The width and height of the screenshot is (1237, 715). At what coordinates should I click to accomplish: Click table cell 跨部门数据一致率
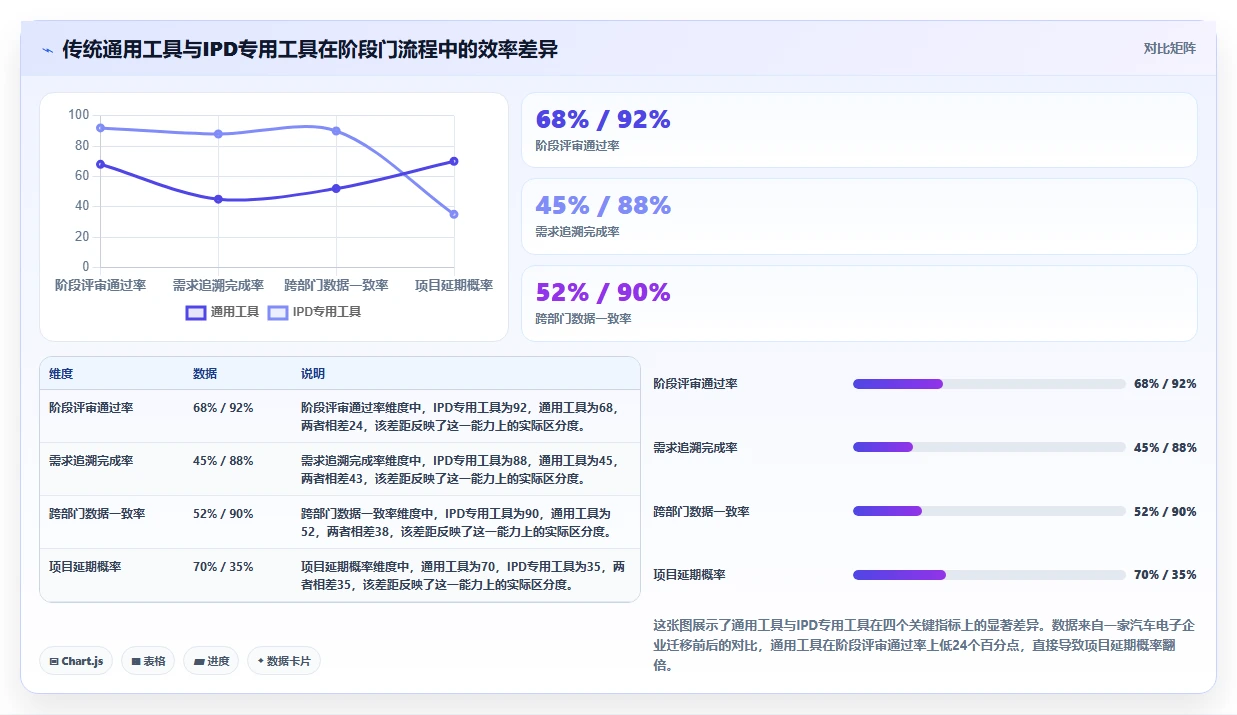pyautogui.click(x=97, y=514)
